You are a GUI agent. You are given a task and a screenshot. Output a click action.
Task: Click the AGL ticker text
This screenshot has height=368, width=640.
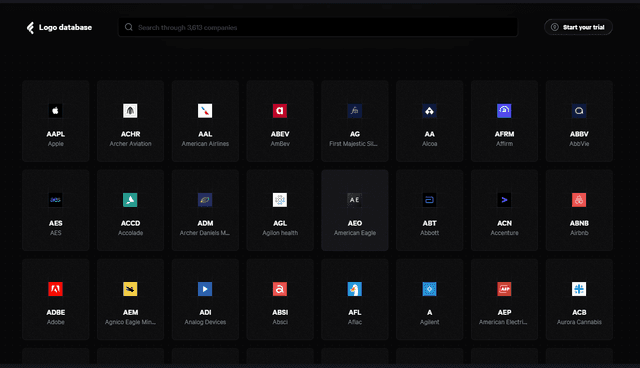point(280,223)
